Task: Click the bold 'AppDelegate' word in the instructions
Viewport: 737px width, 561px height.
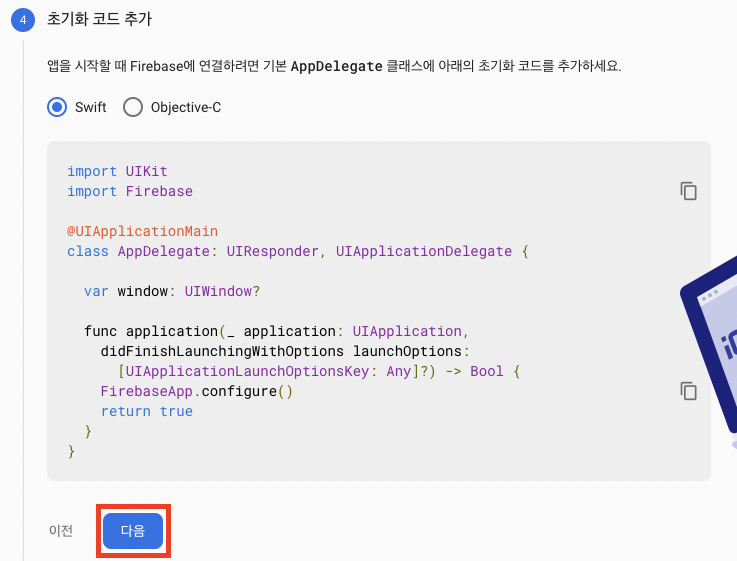Action: 337,66
